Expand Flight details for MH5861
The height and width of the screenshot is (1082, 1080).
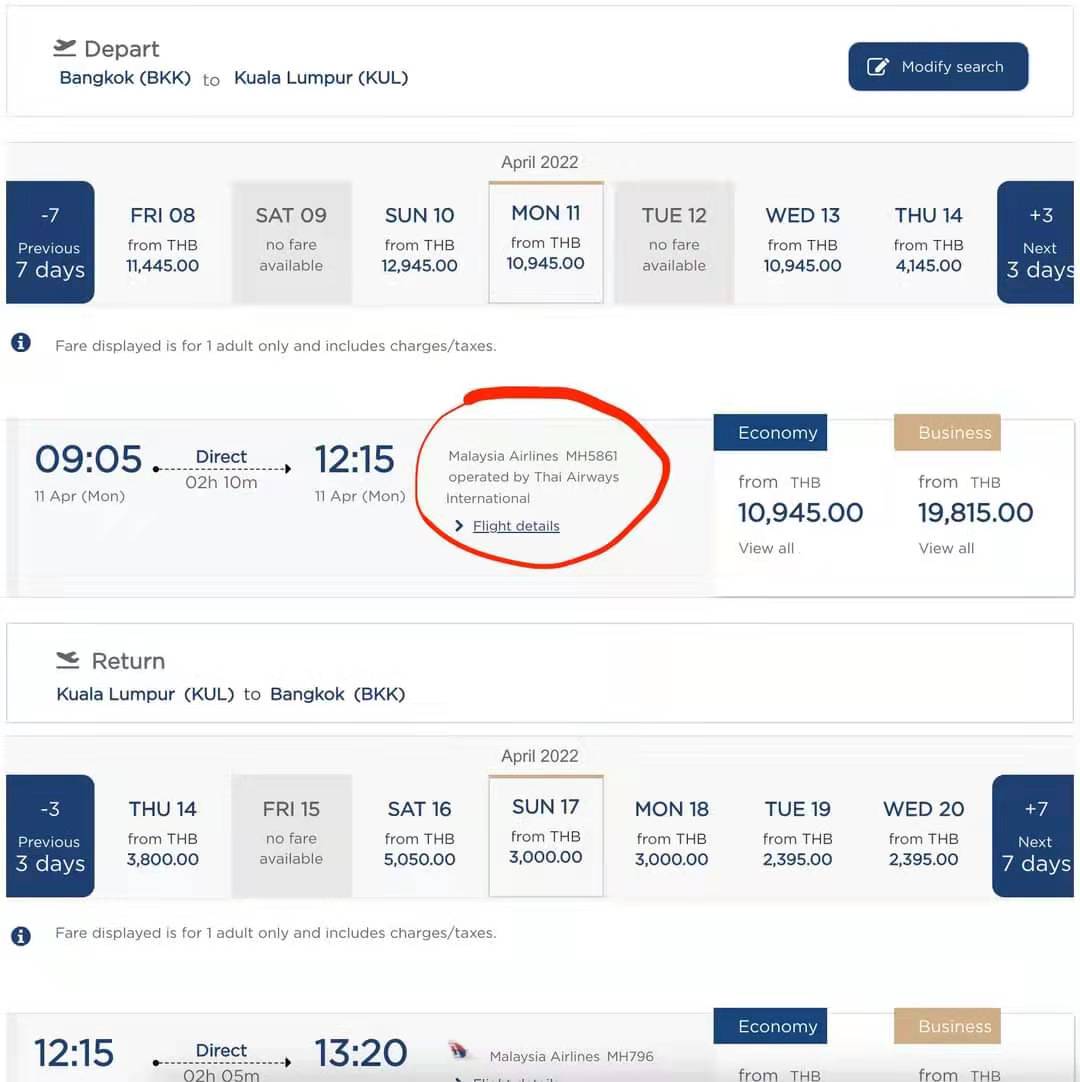click(x=515, y=526)
